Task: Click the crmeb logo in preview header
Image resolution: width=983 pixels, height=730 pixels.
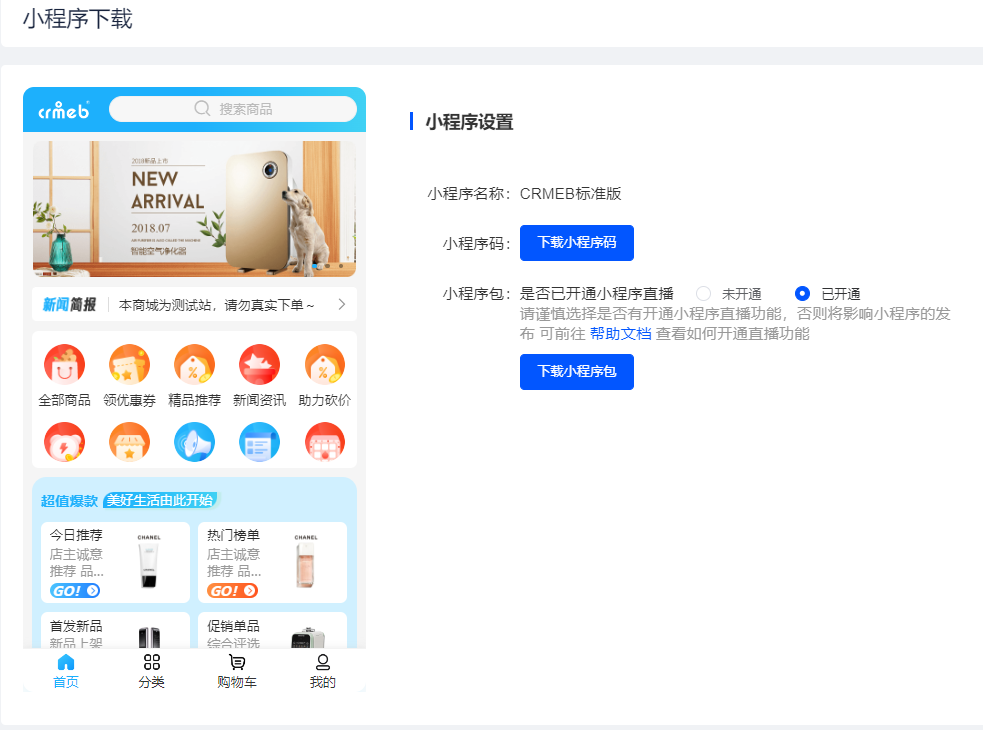Action: (x=63, y=110)
